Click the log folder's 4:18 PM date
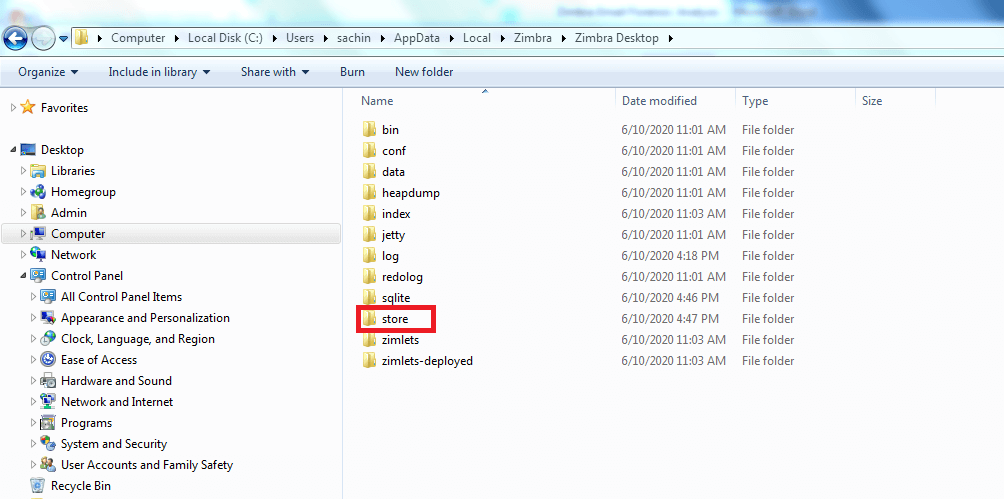1004x499 pixels. pos(670,256)
